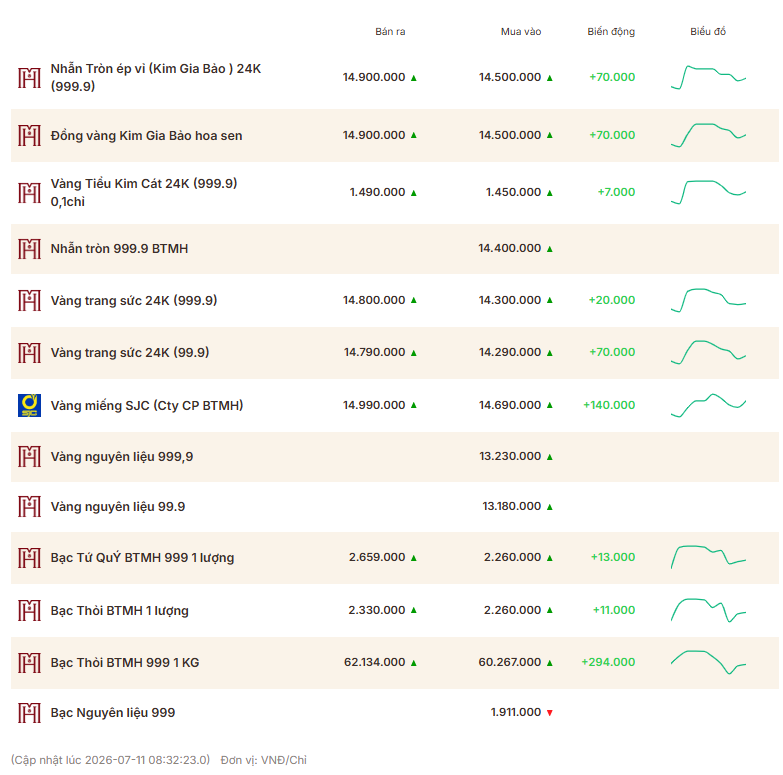Open Vàng trang sức 24K (99.9) item
Viewport: 783px width, 775px height.
coord(130,353)
